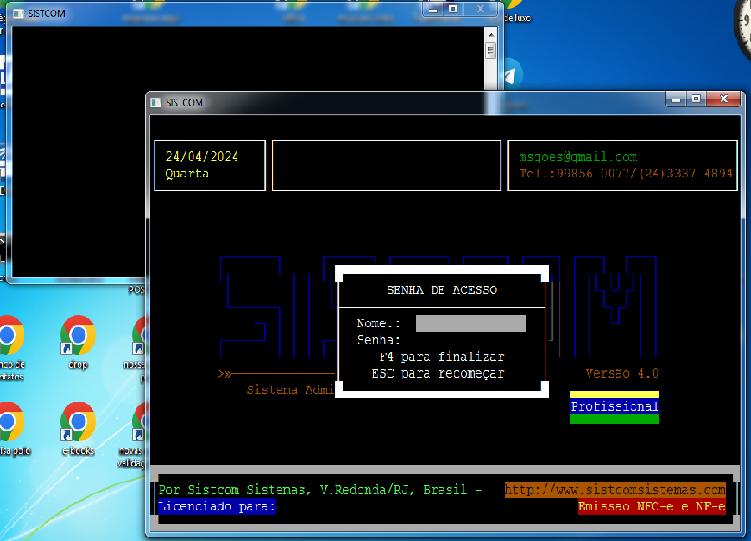This screenshot has height=541, width=751.
Task: Open the 'drop' Chrome desktop shortcut
Action: pyautogui.click(x=78, y=336)
